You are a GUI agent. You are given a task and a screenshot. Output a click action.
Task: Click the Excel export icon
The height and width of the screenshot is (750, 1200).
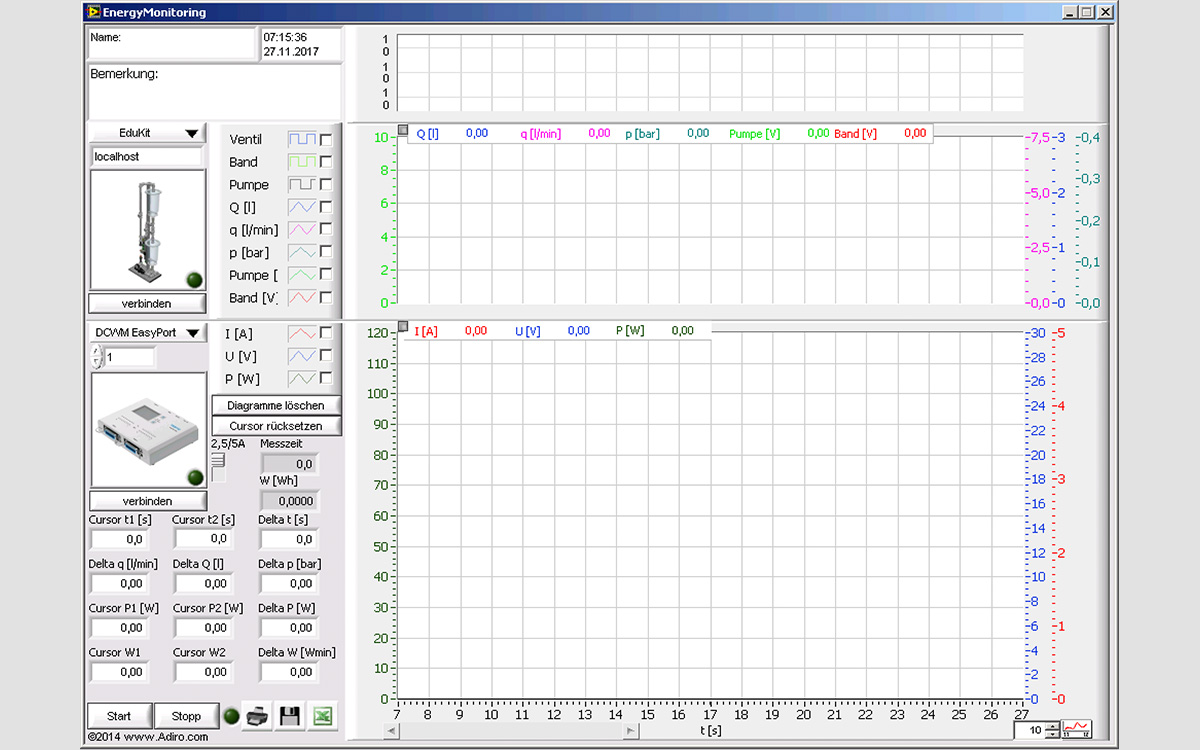pos(322,716)
